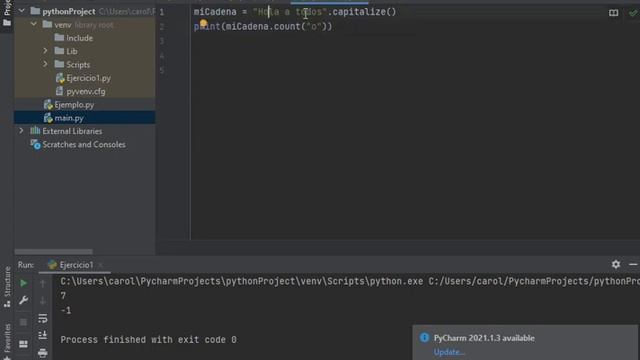Open Ejemplo.py file
This screenshot has height=360, width=640.
click(x=74, y=104)
